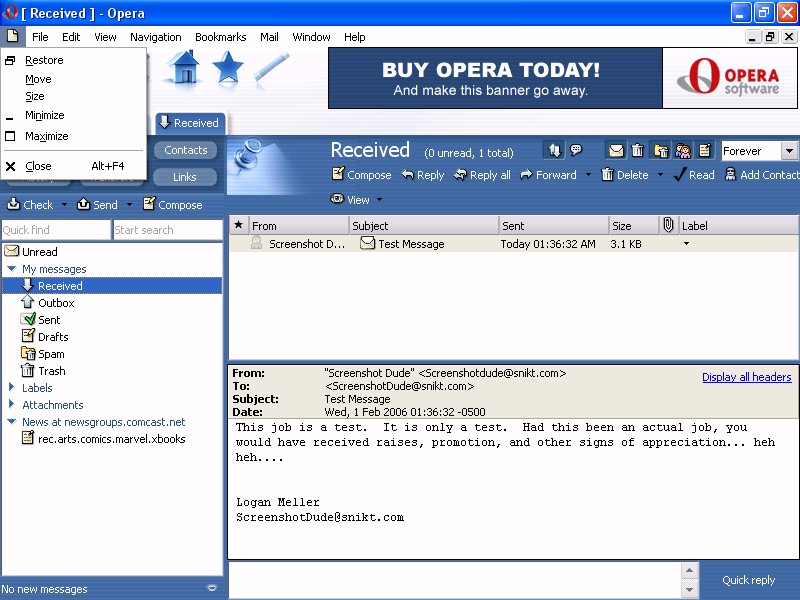The image size is (800, 600).
Task: Click the quick reply text box
Action: coord(455,580)
